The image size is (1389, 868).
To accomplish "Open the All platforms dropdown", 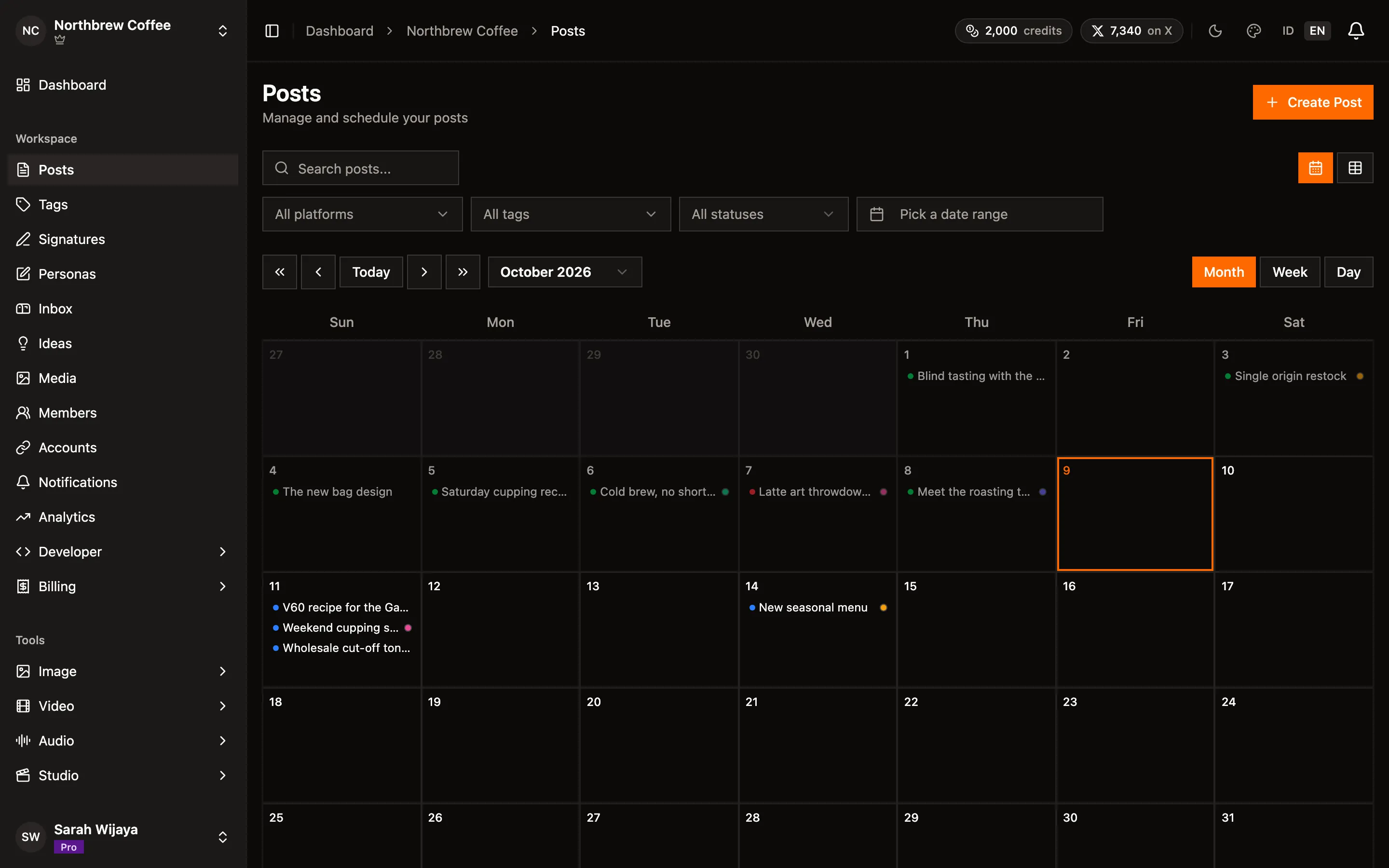I will [362, 214].
